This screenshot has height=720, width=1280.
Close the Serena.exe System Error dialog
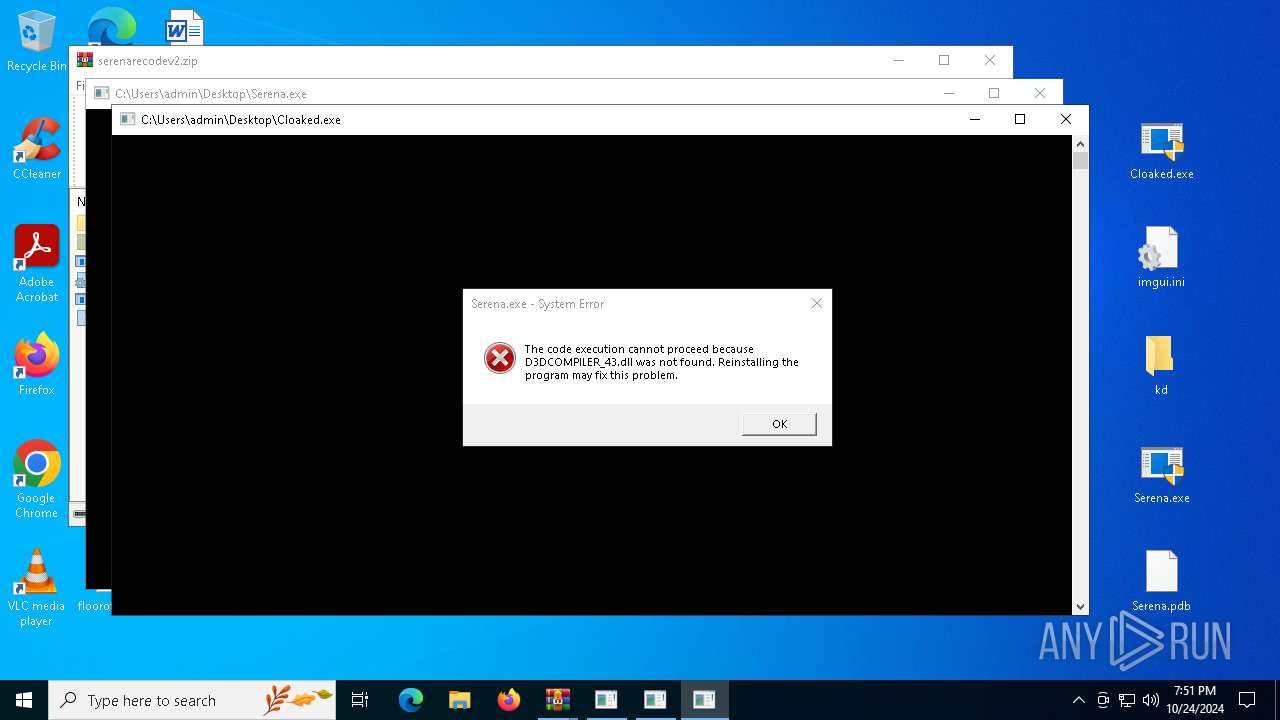817,303
